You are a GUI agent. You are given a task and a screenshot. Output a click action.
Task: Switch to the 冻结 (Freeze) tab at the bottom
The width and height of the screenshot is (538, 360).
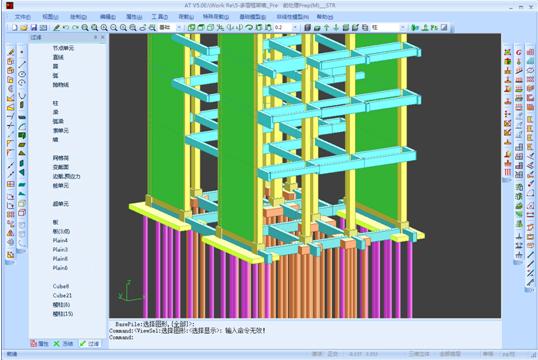tap(64, 343)
